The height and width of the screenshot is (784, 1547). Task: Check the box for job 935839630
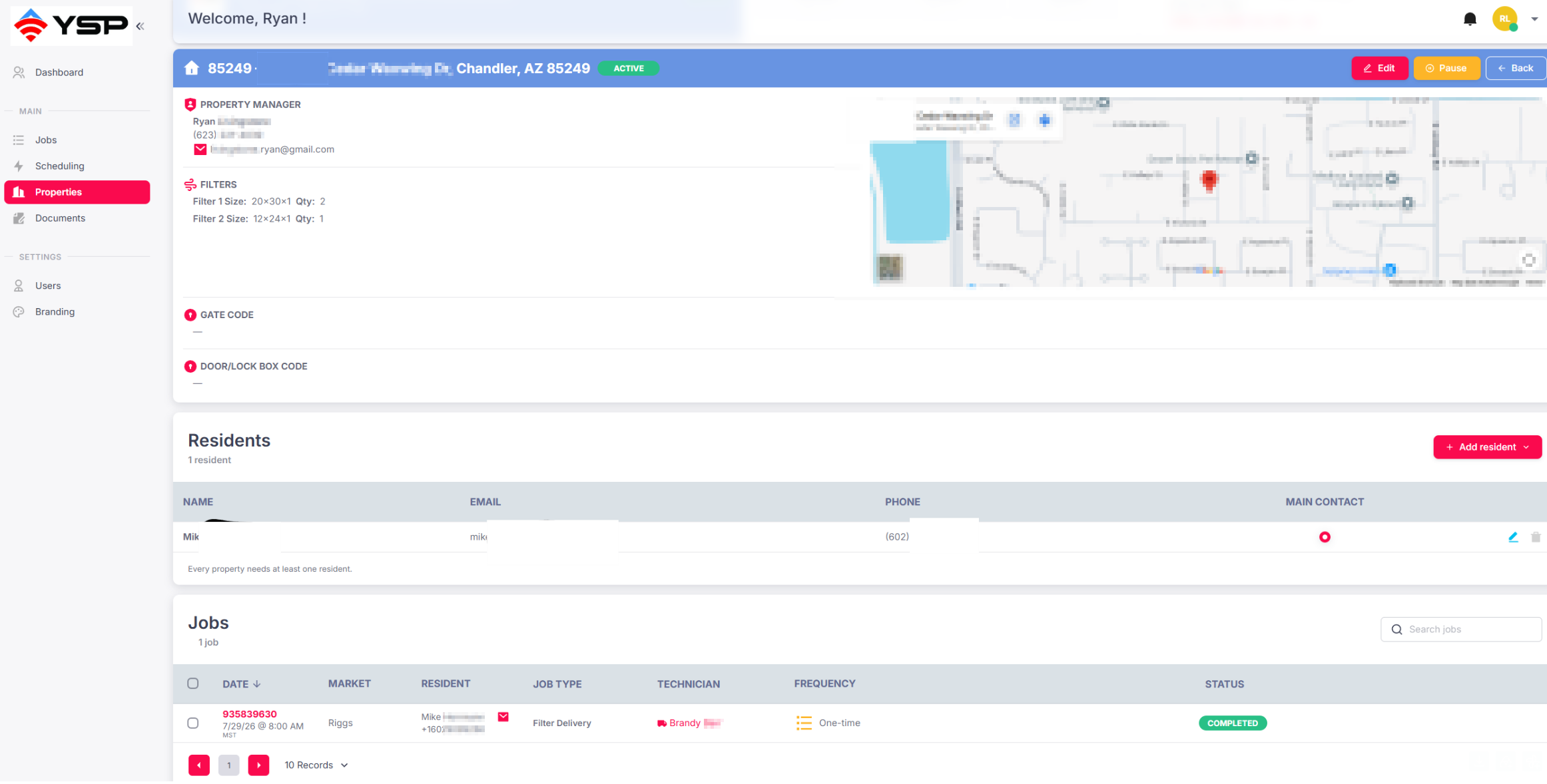click(x=192, y=723)
